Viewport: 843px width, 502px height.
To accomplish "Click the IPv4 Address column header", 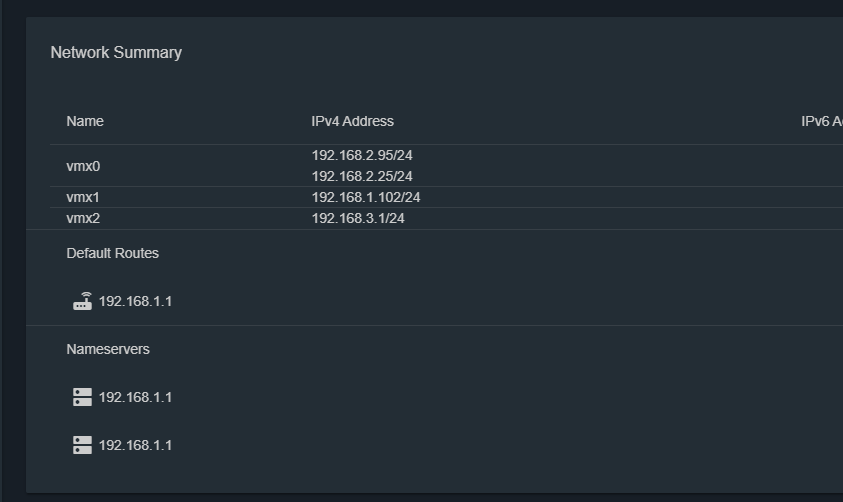I will point(353,121).
